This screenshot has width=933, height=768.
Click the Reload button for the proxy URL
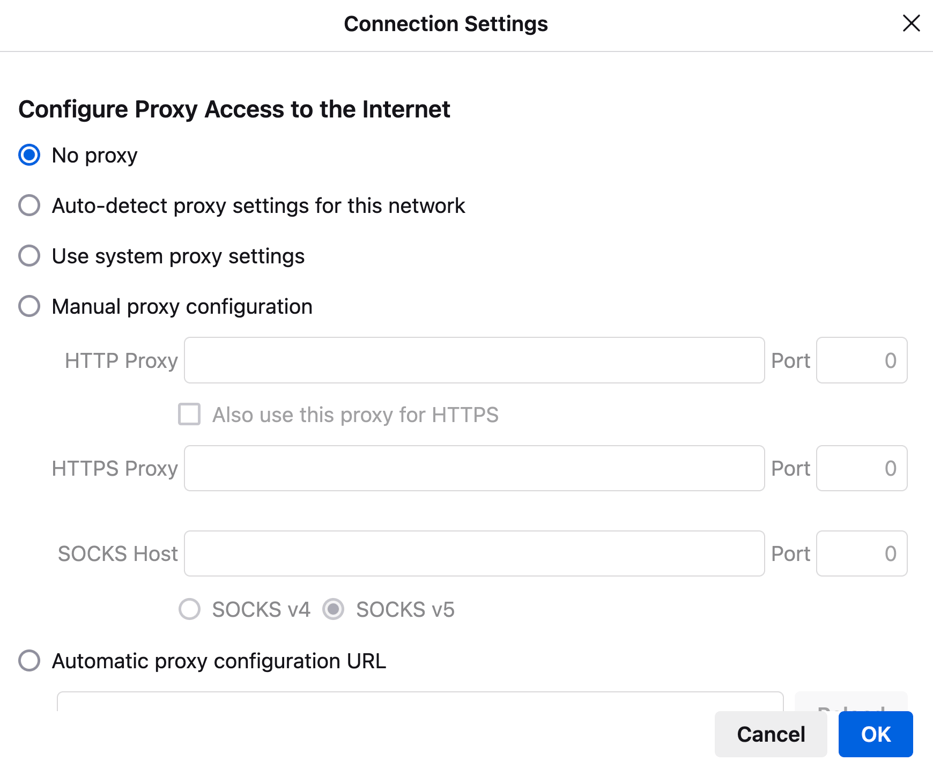point(851,700)
